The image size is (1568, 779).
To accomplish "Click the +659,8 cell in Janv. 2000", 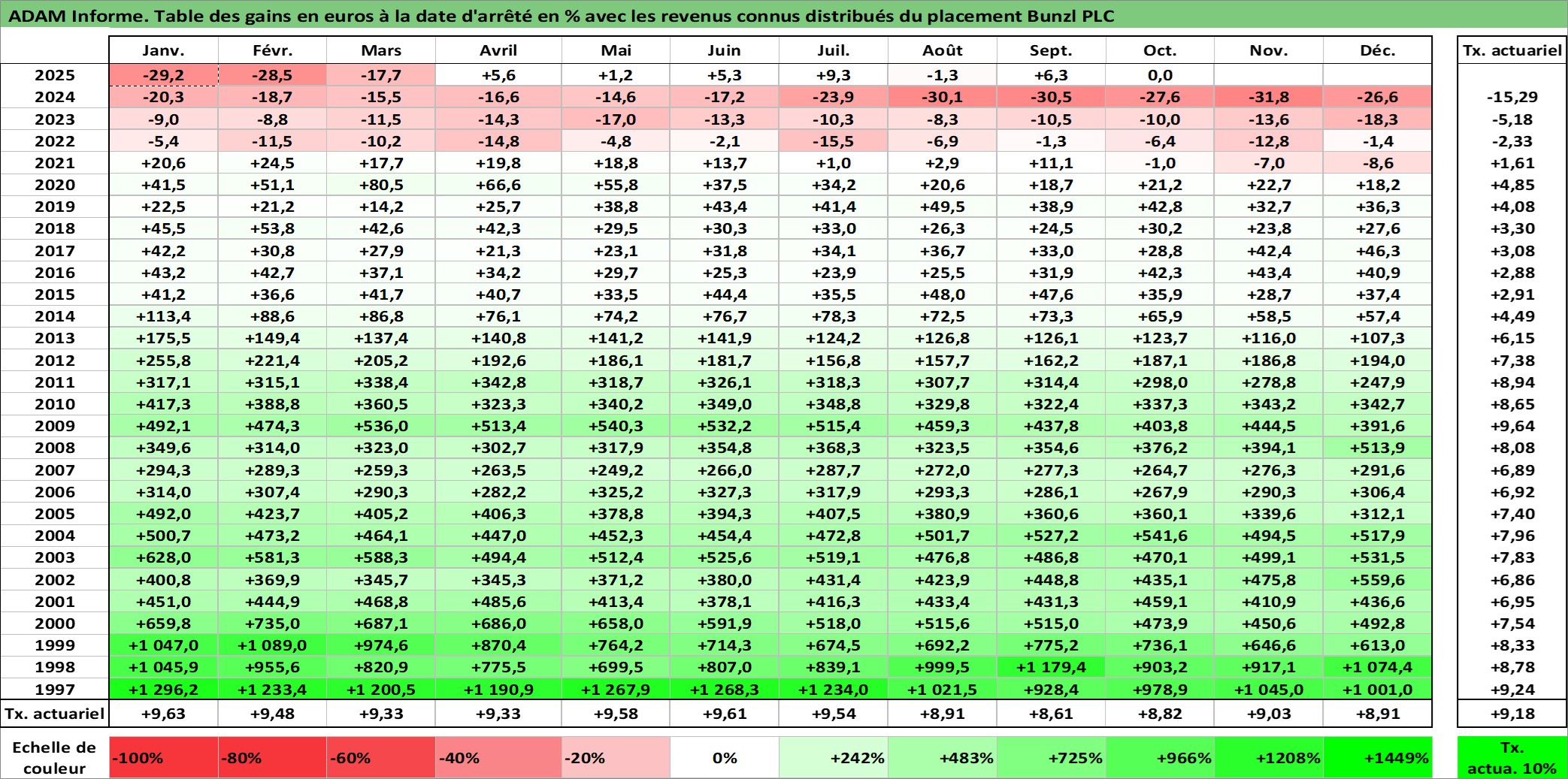I will click(x=163, y=624).
